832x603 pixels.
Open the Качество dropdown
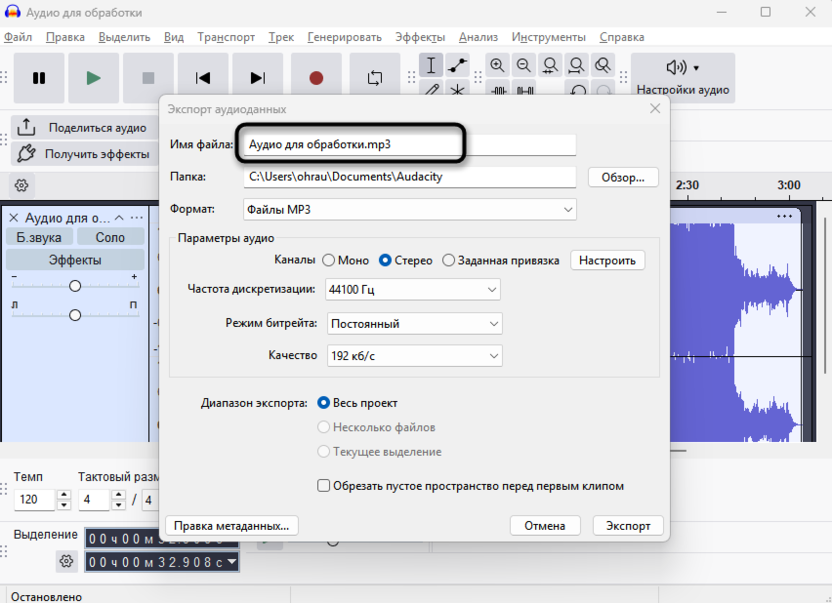[x=412, y=355]
